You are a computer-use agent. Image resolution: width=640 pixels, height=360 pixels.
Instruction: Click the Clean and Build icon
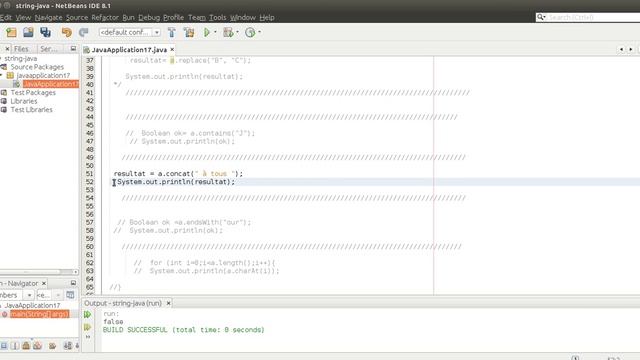click(x=189, y=32)
